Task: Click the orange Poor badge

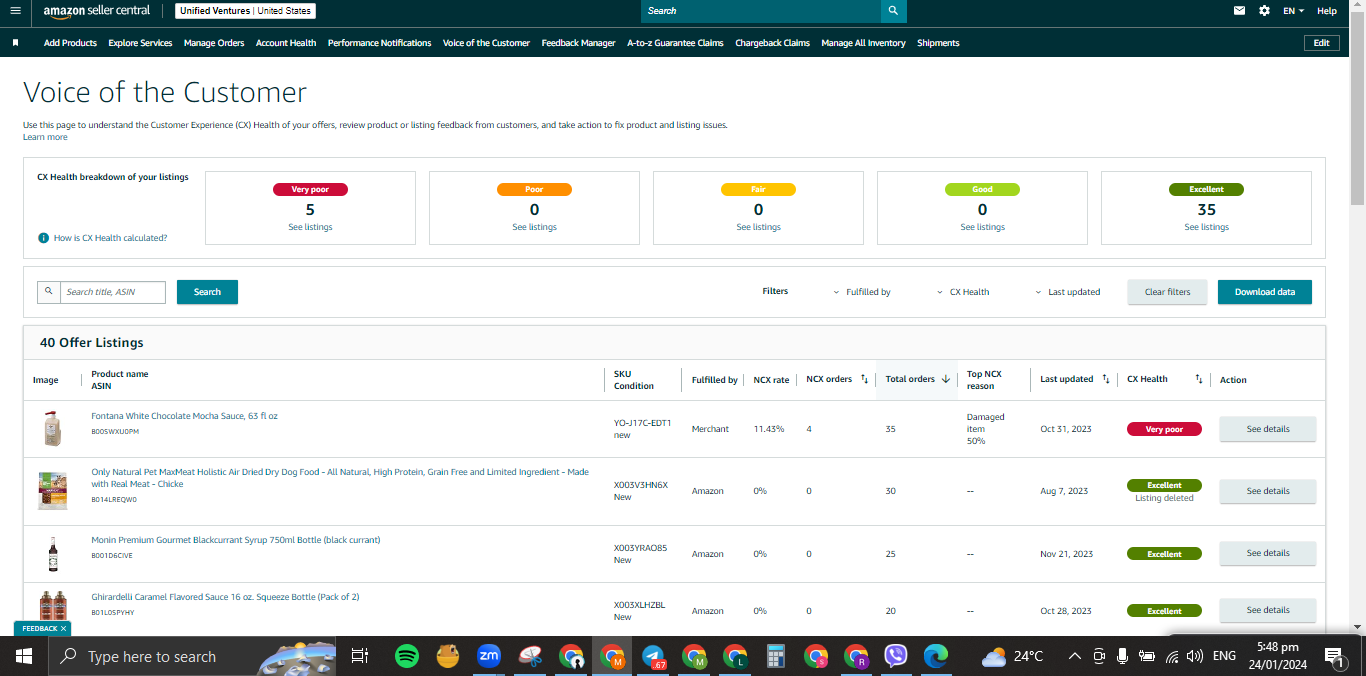Action: pyautogui.click(x=534, y=189)
